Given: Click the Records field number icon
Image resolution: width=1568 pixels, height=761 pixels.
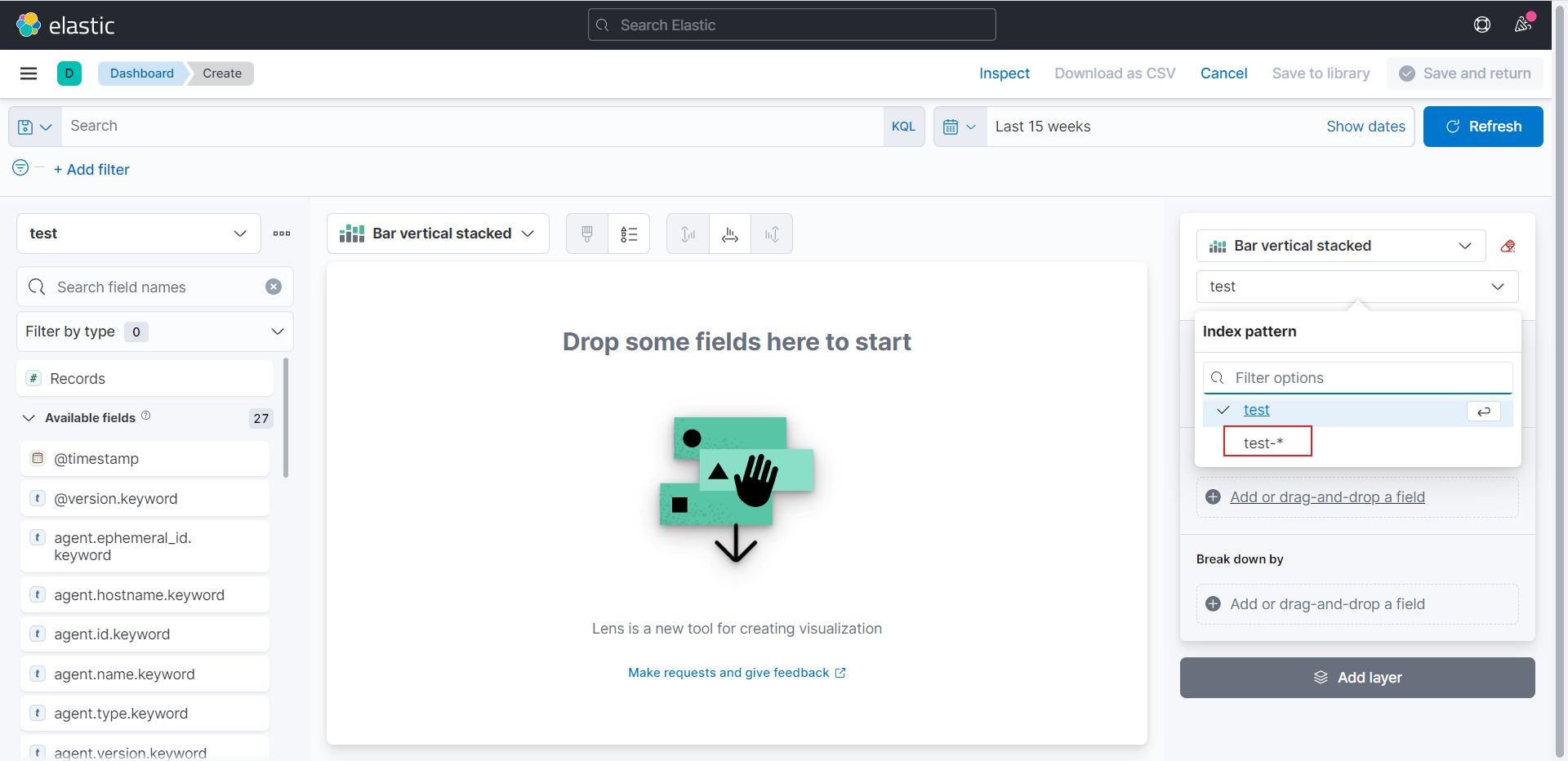Looking at the screenshot, I should 34,378.
